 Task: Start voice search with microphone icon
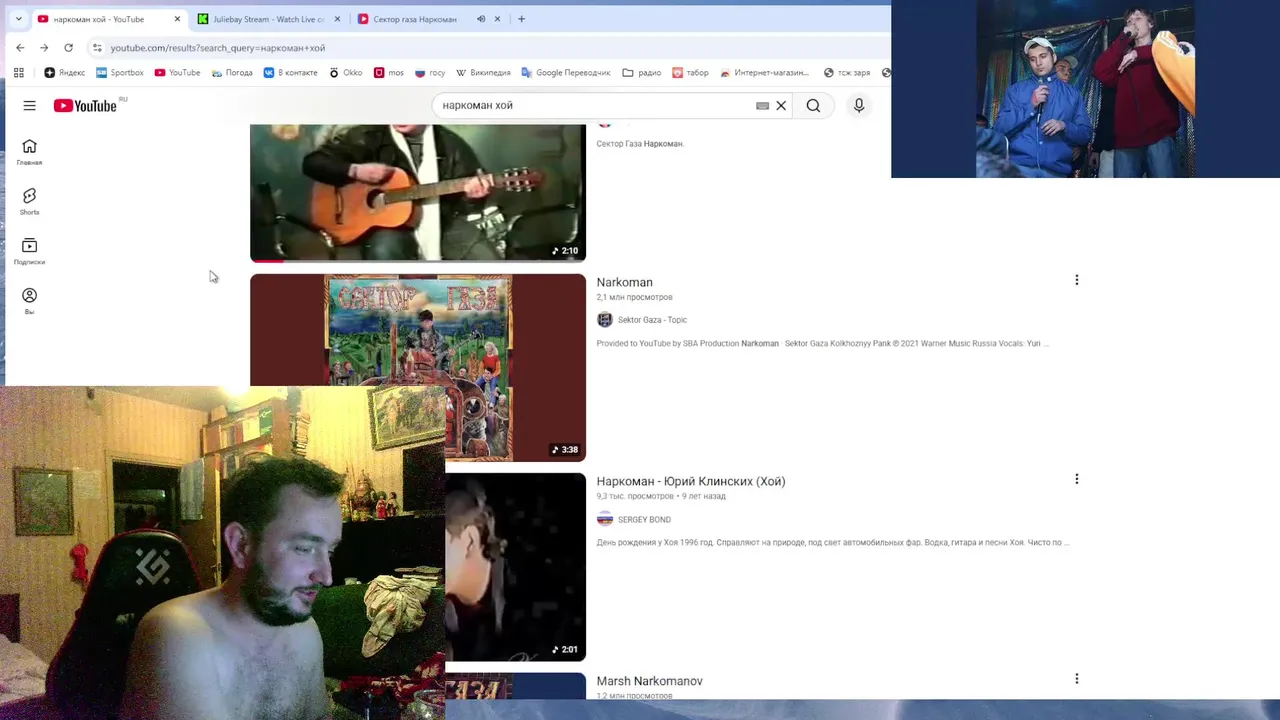[859, 105]
